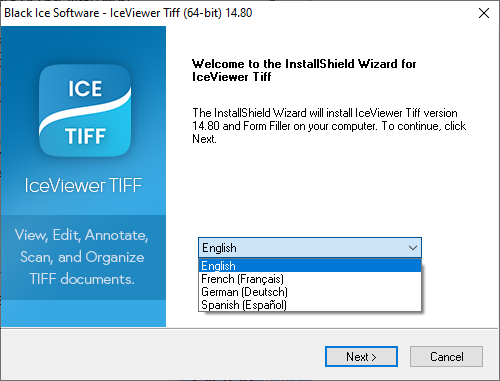This screenshot has width=500, height=381.
Task: Cancel the IceViewer Tiff installation
Action: point(446,356)
